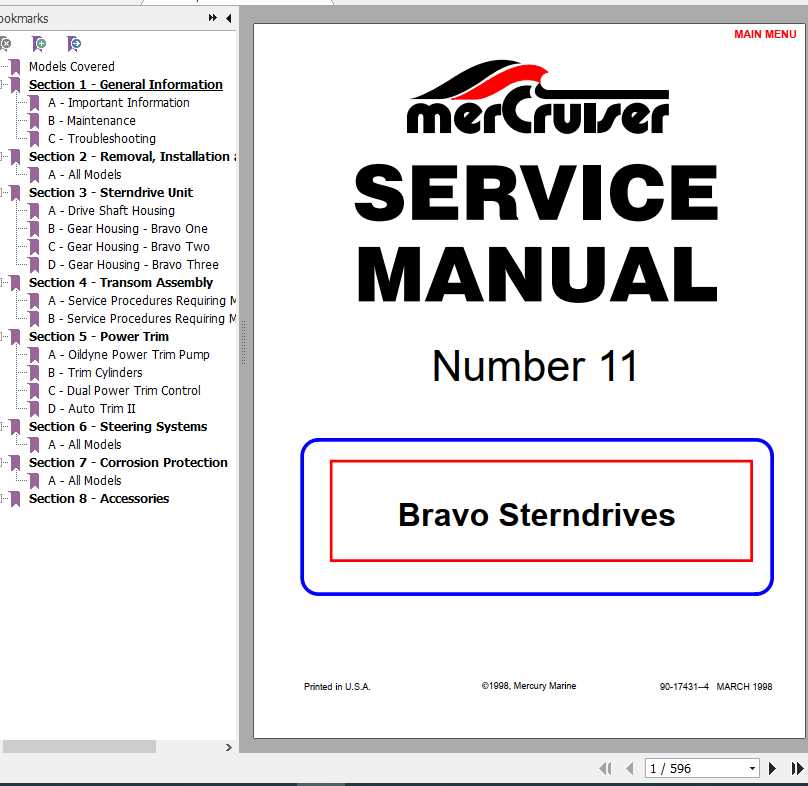Image resolution: width=808 pixels, height=786 pixels.
Task: Open the bookmark options double-arrow menu
Action: pyautogui.click(x=211, y=17)
